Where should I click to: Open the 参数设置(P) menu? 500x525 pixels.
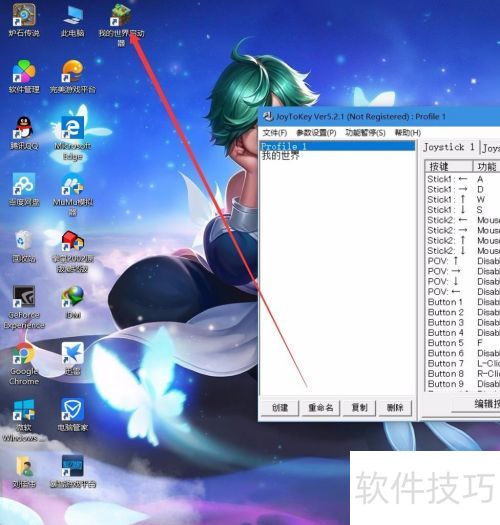coord(316,133)
